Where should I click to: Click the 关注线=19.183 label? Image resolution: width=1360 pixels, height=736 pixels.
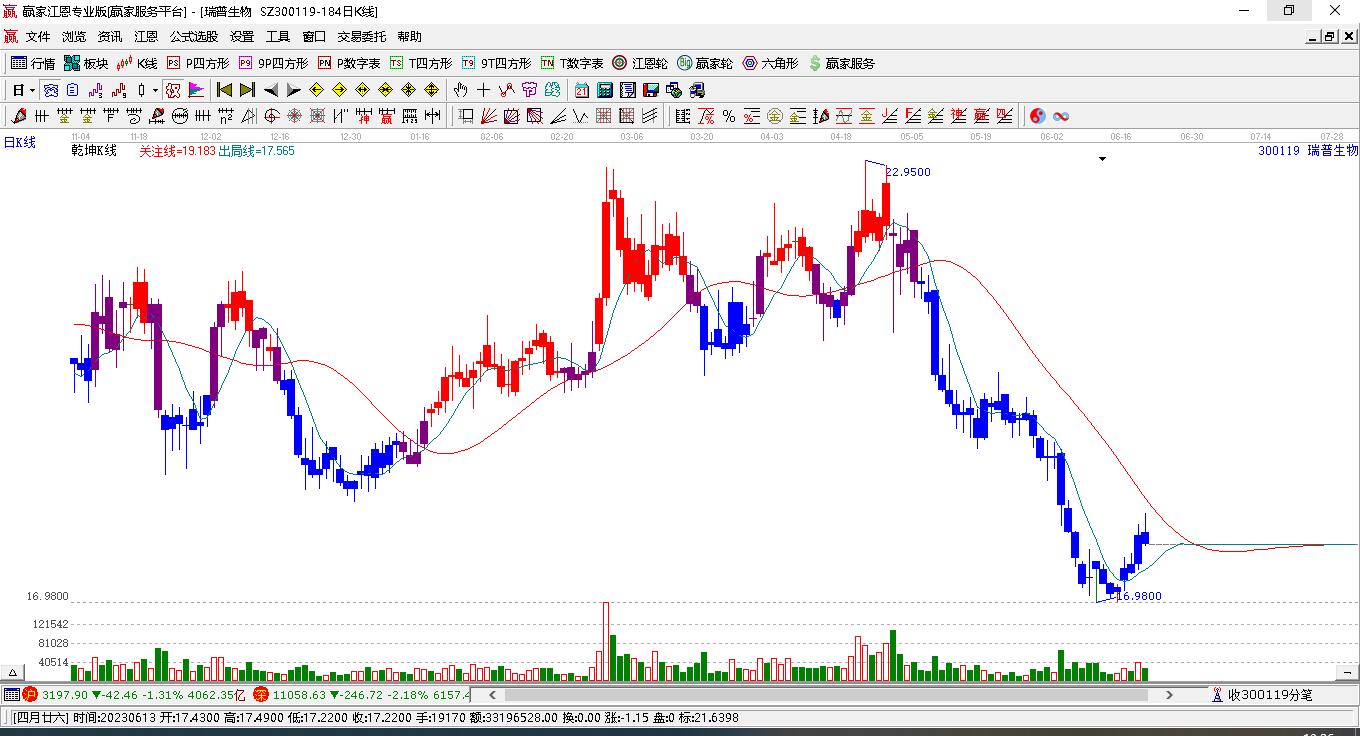(x=177, y=150)
